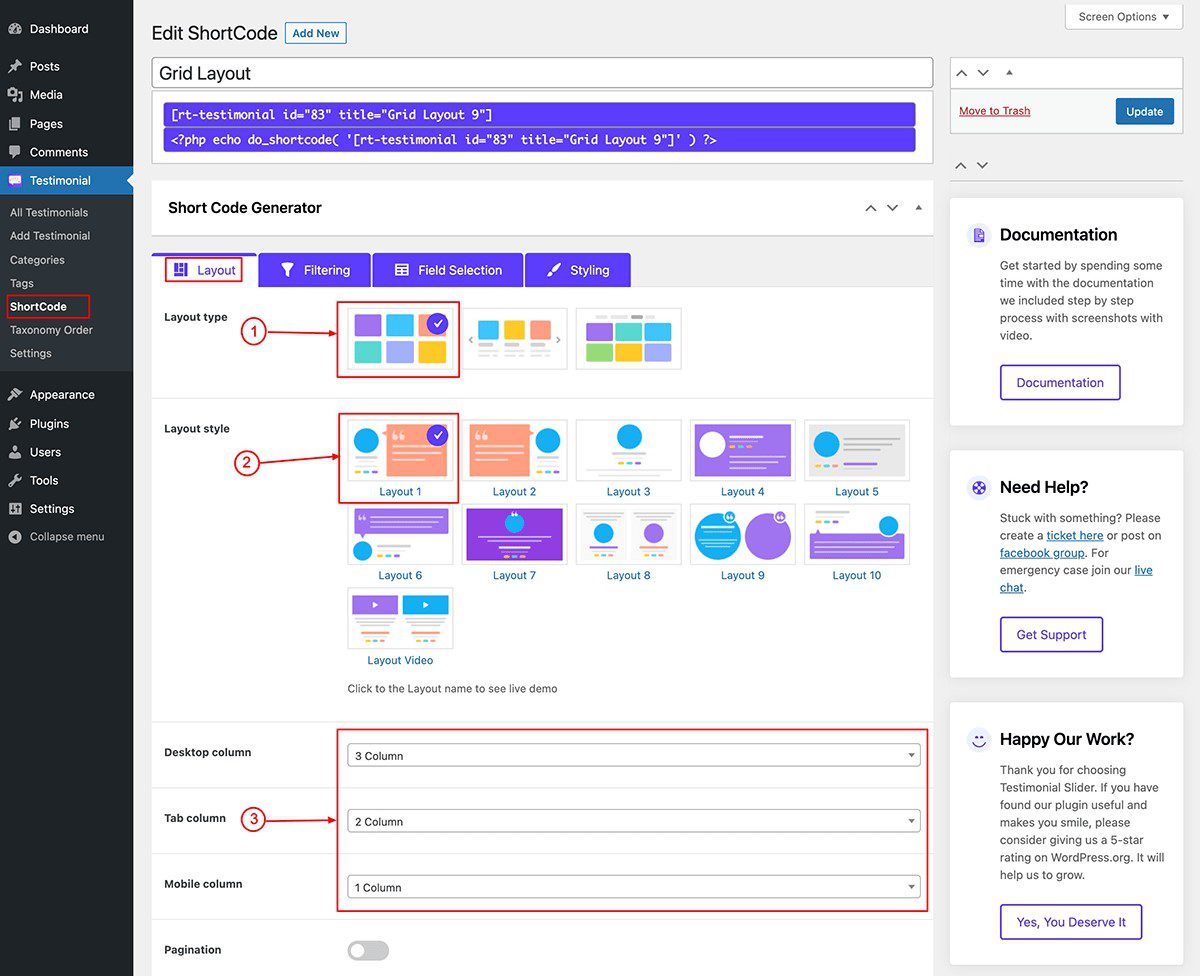Viewport: 1200px width, 976px height.
Task: Click the checkmark badge on Layout 1
Action: pyautogui.click(x=437, y=434)
